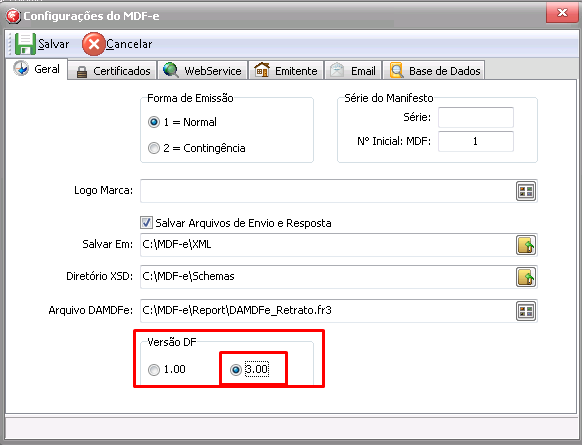Viewport: 582px width, 445px height.
Task: Open Arquivo DAMDFe file picker icon
Action: tap(526, 311)
